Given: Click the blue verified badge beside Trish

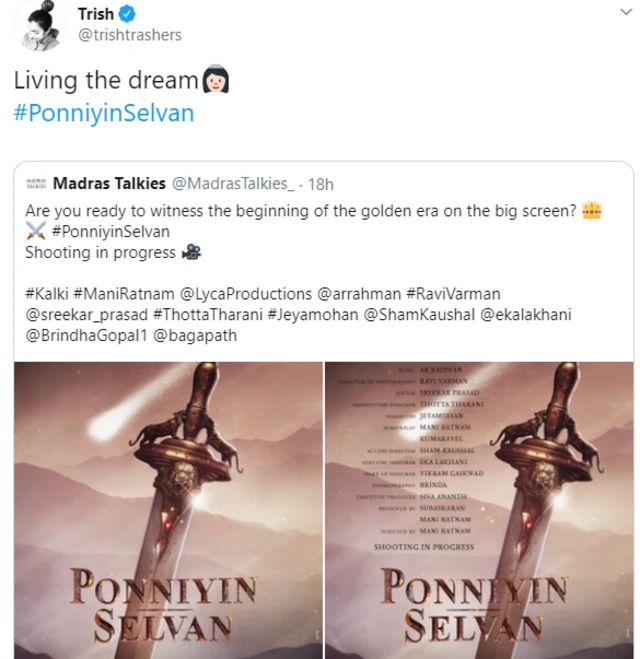Looking at the screenshot, I should coord(128,15).
